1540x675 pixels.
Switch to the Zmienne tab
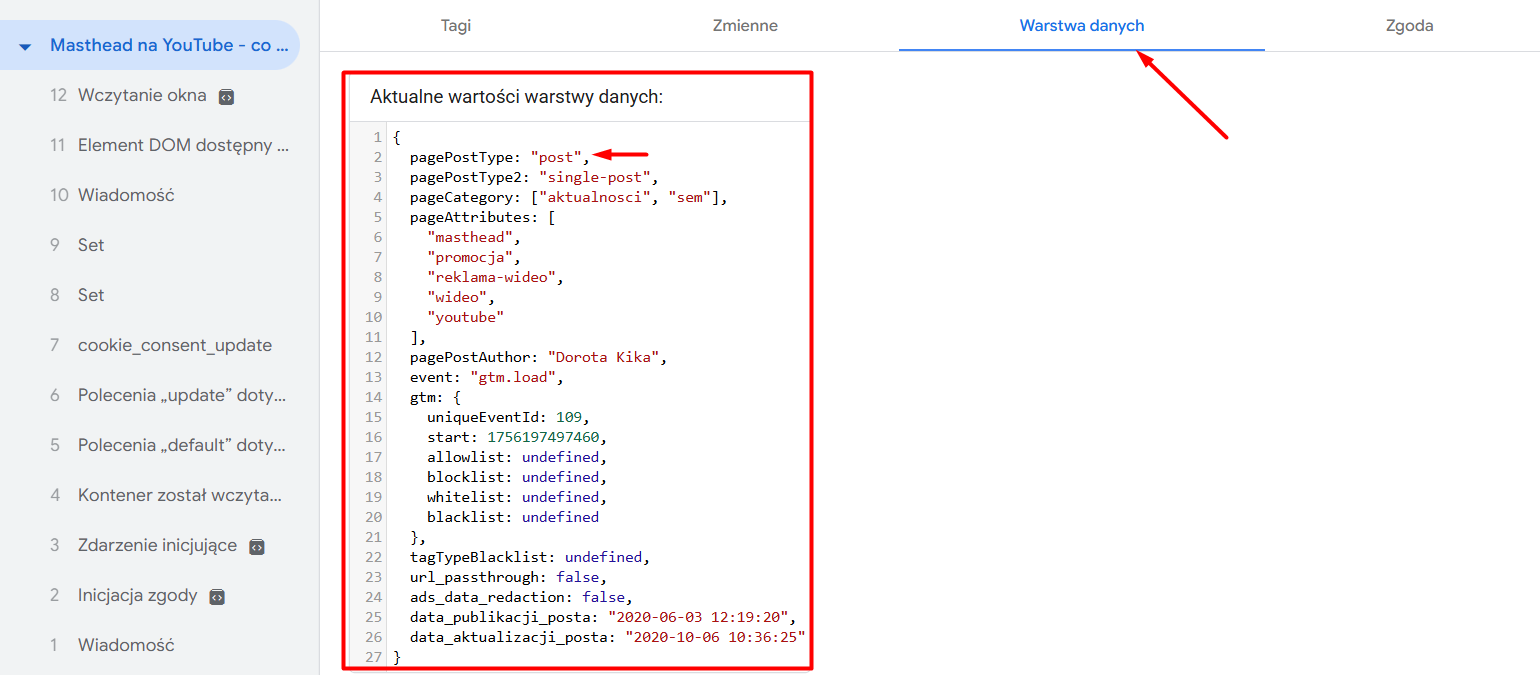coord(745,26)
